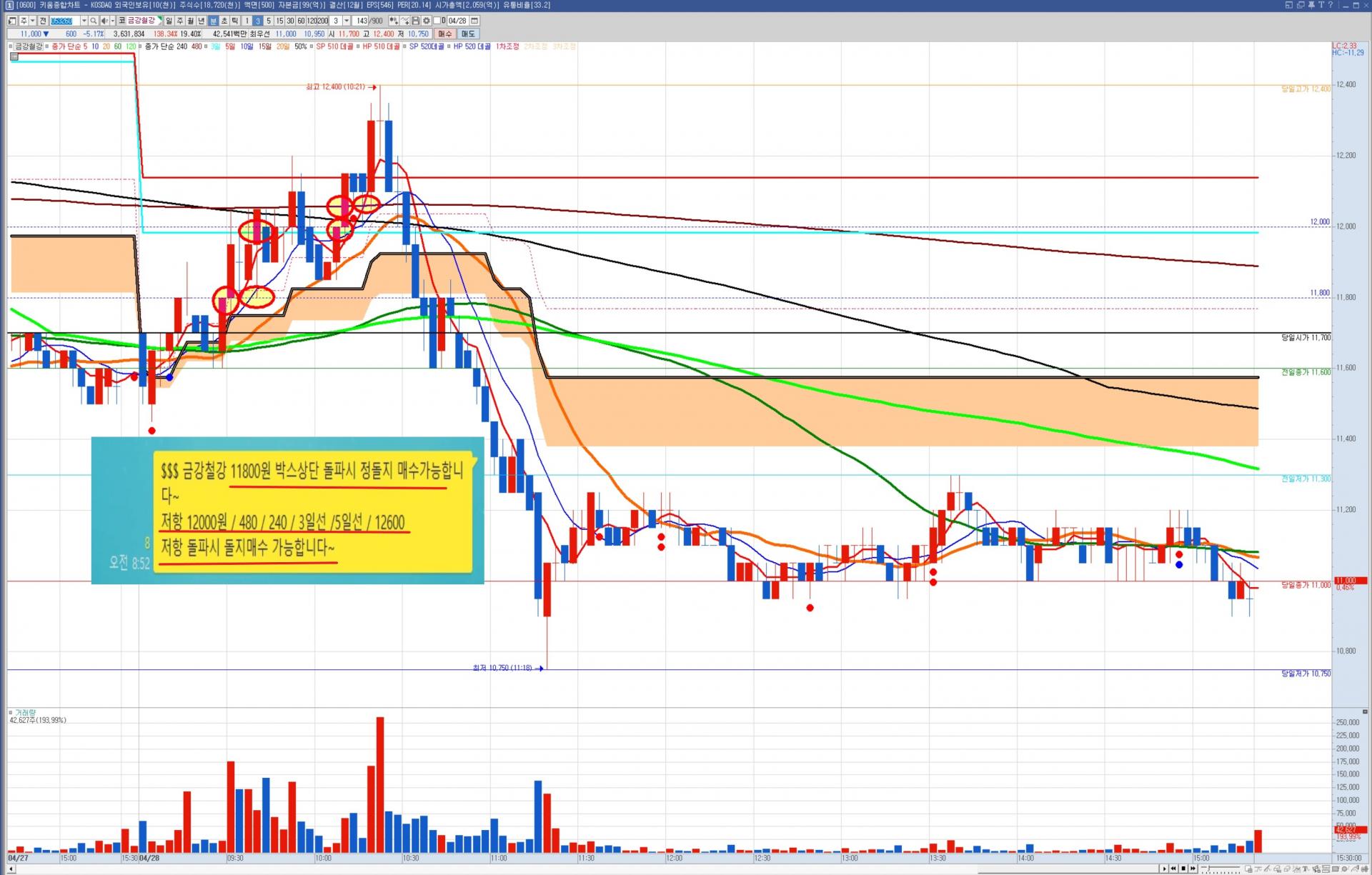Viewport: 1372px width, 875px height.
Task: Open the stock code dropdown arrow
Action: coord(84,21)
